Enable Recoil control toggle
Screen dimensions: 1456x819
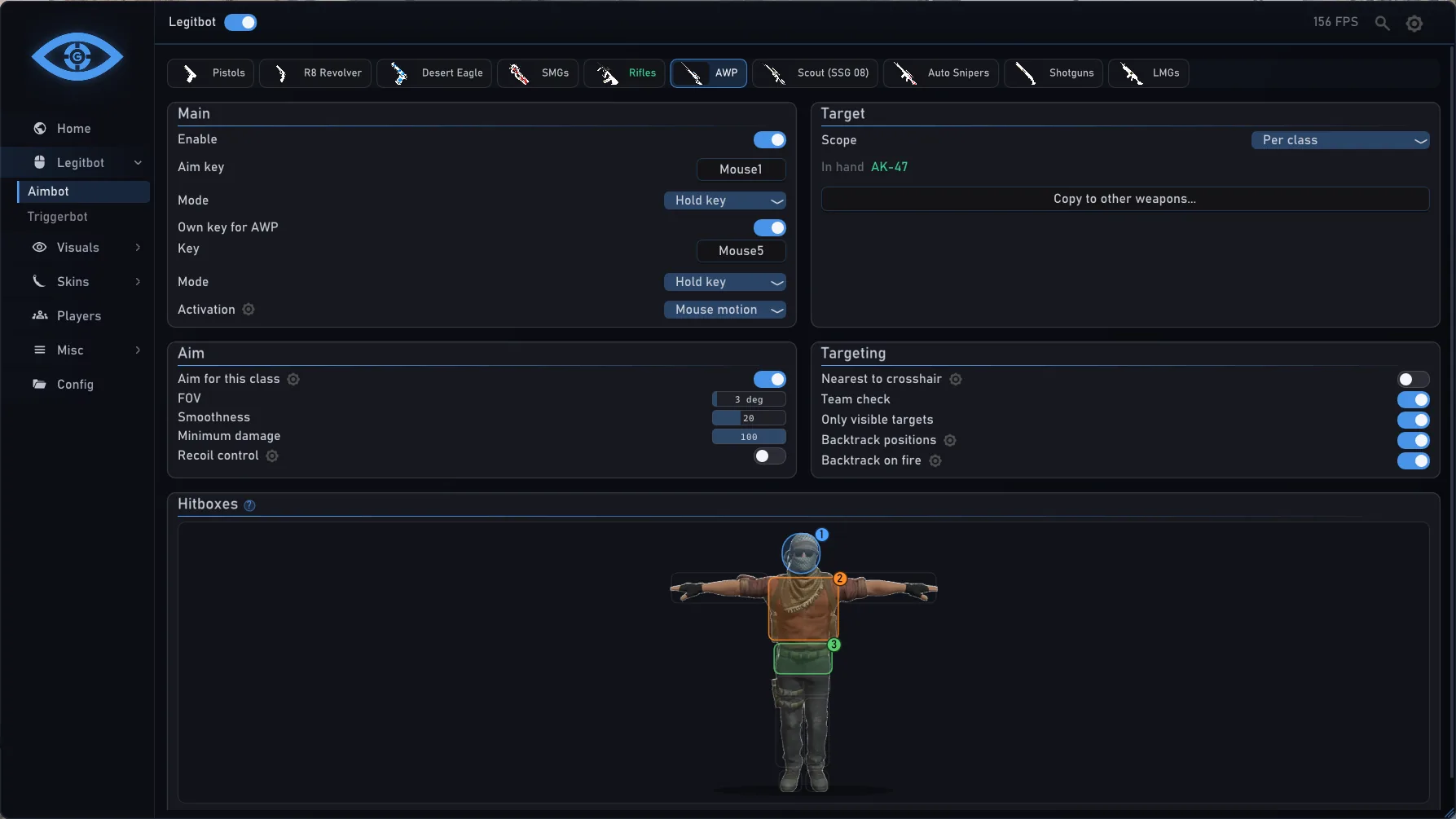769,456
